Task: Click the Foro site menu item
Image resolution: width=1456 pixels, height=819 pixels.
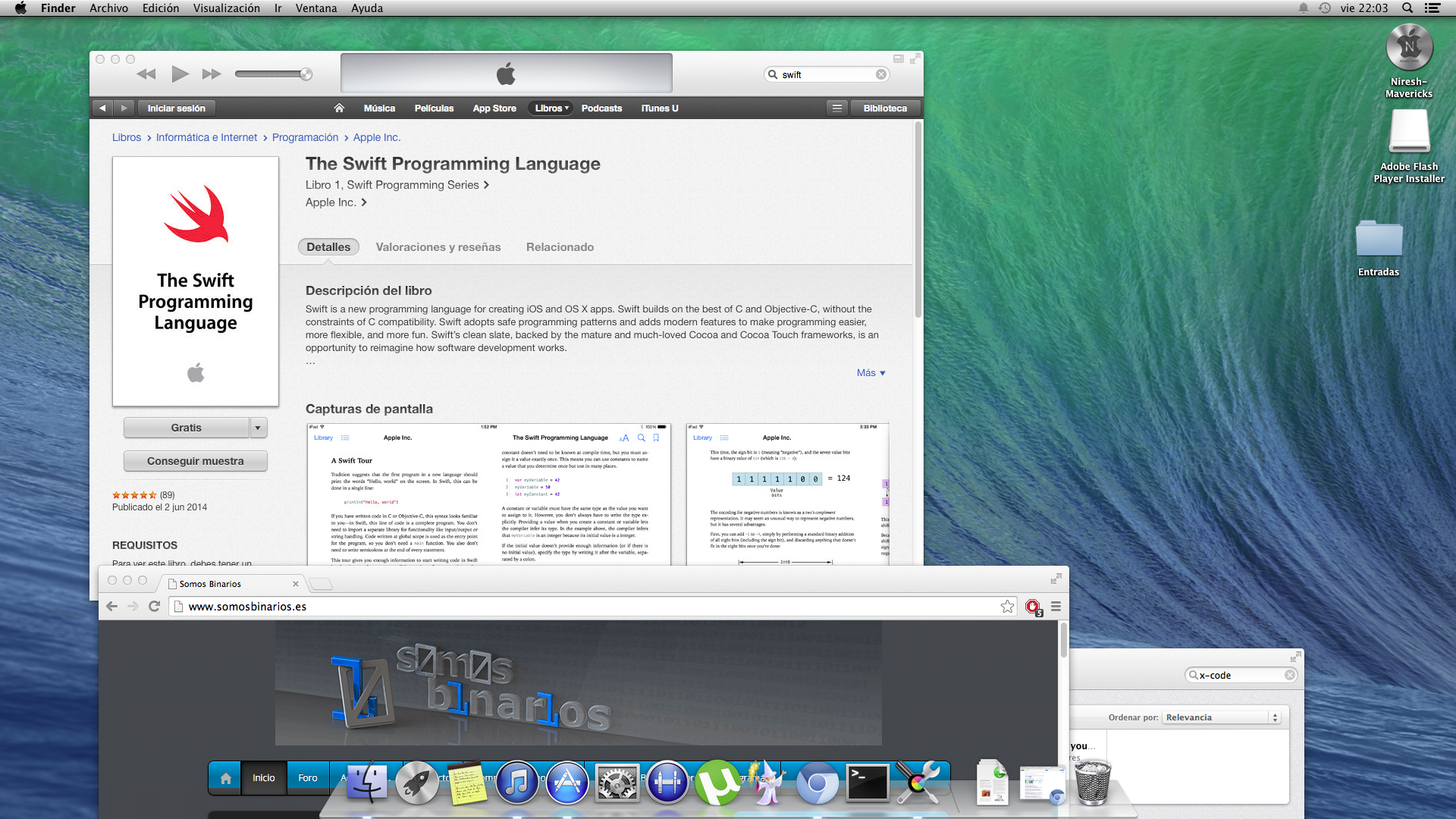Action: pyautogui.click(x=308, y=778)
